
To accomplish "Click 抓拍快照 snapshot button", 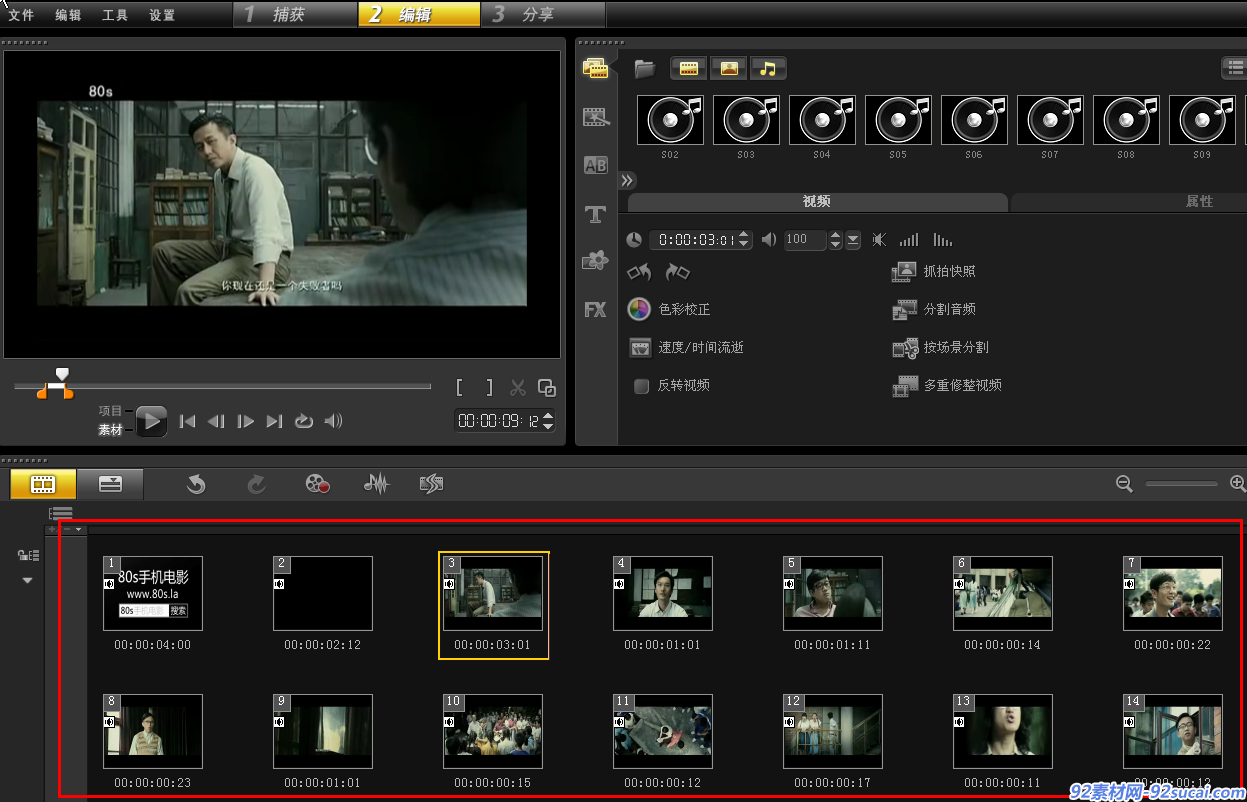I will pyautogui.click(x=934, y=271).
